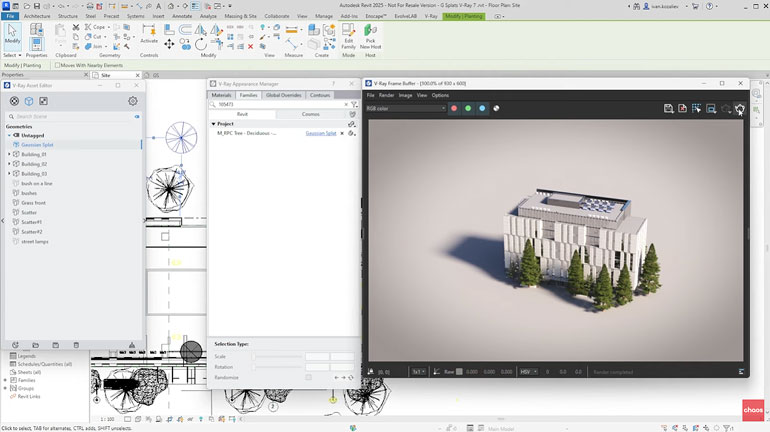Screen dimensions: 770x432
Task: Click the clear image icon in Frame Buffer
Action: [x=683, y=108]
